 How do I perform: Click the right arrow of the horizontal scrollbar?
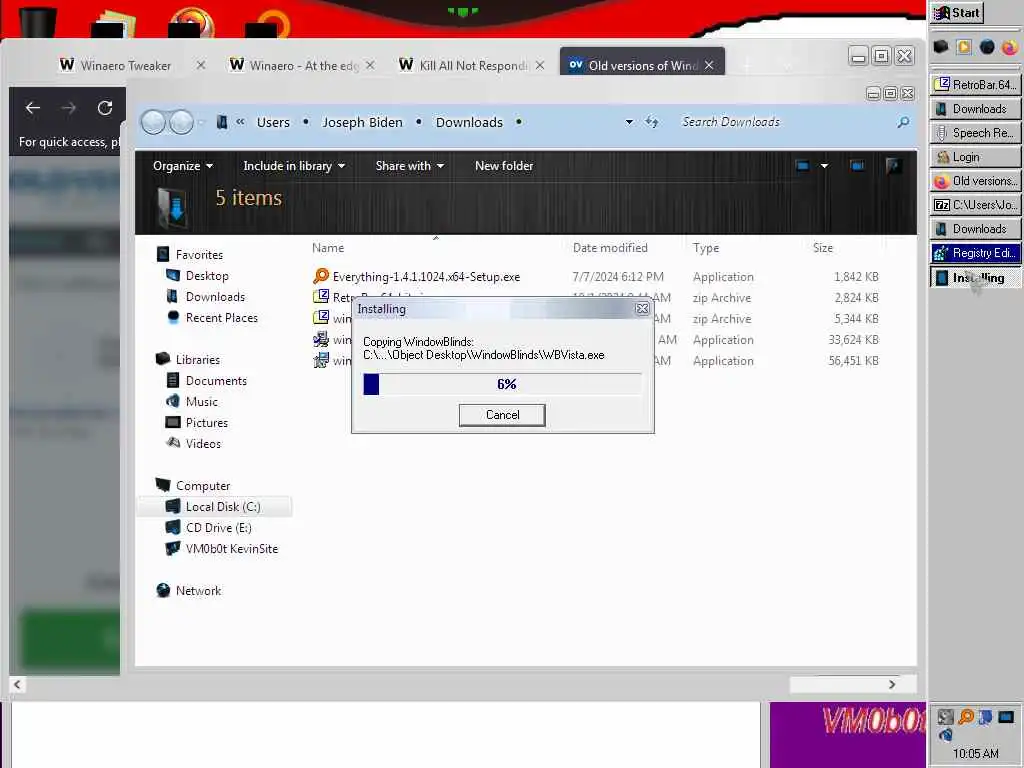[892, 684]
